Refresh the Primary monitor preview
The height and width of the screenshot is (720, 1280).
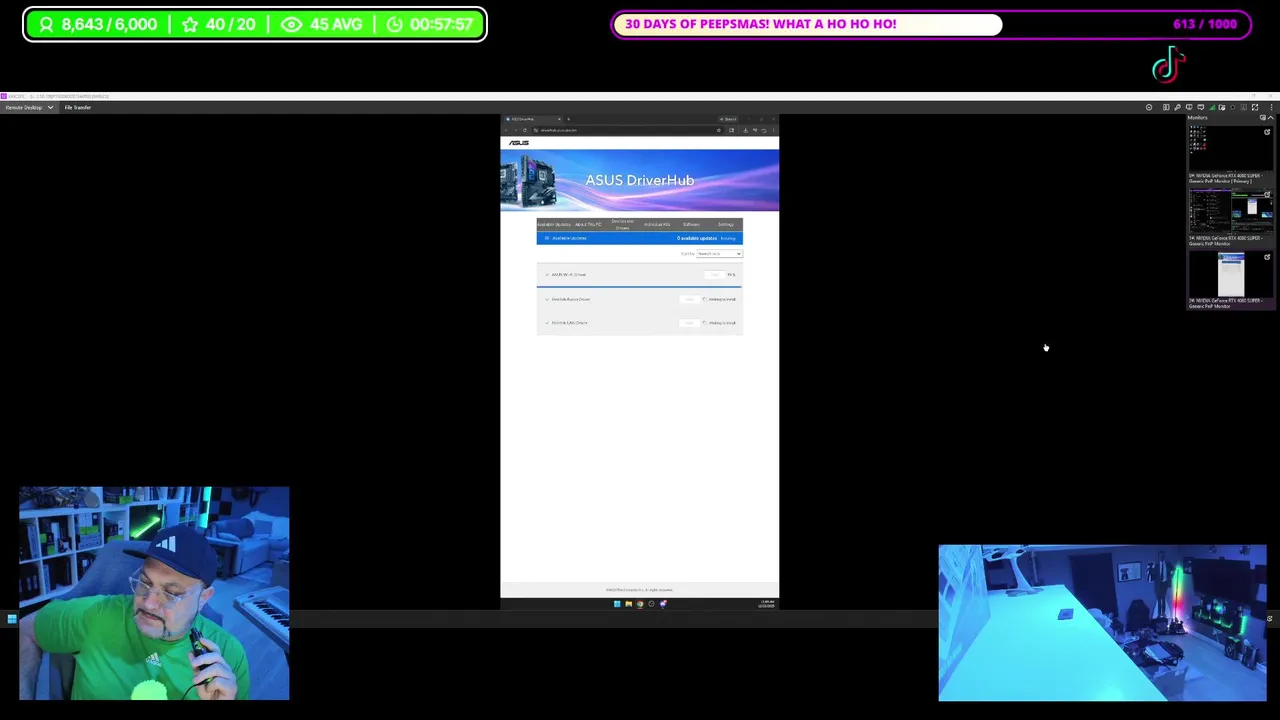click(1267, 132)
